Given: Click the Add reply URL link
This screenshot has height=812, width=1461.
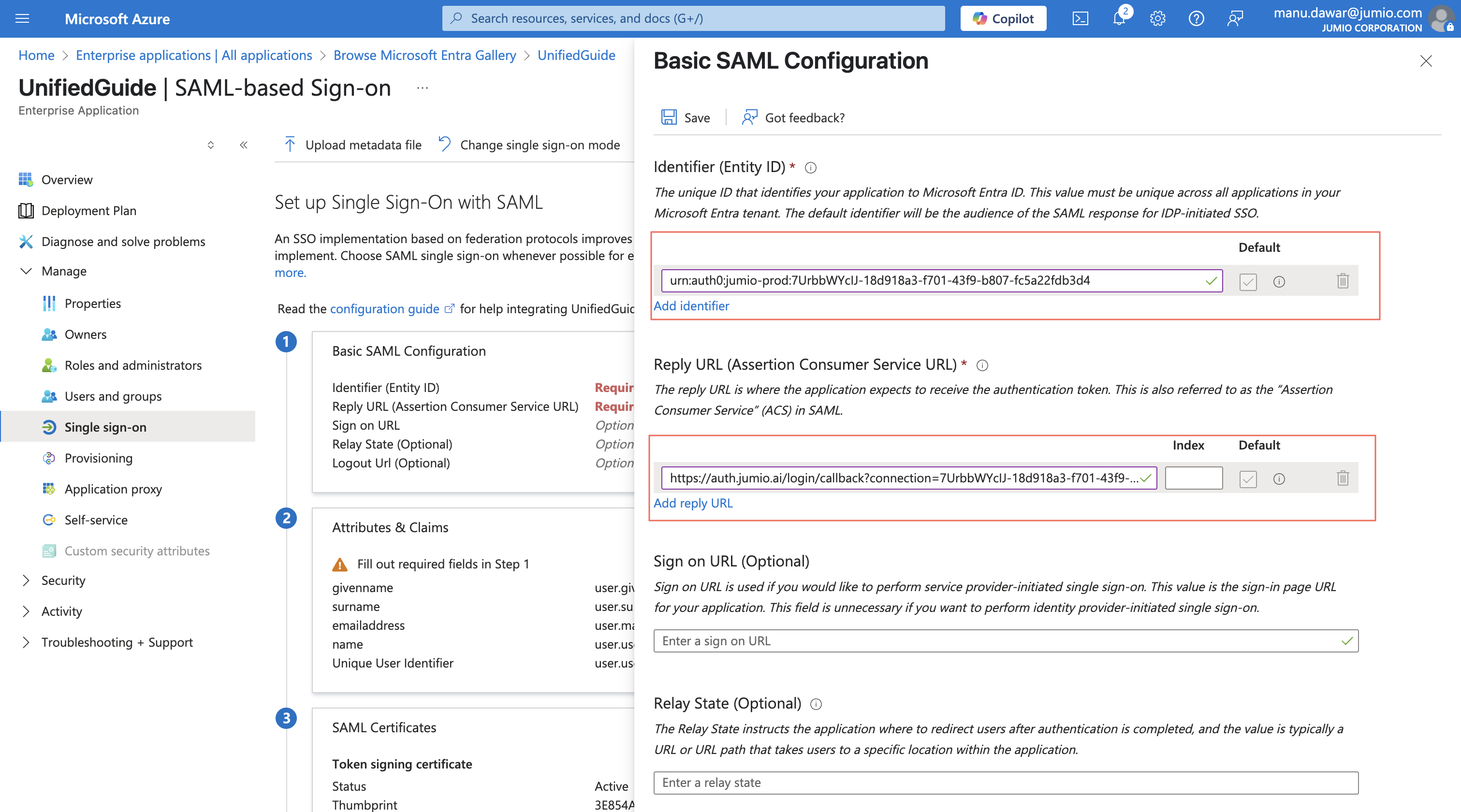Looking at the screenshot, I should [692, 503].
